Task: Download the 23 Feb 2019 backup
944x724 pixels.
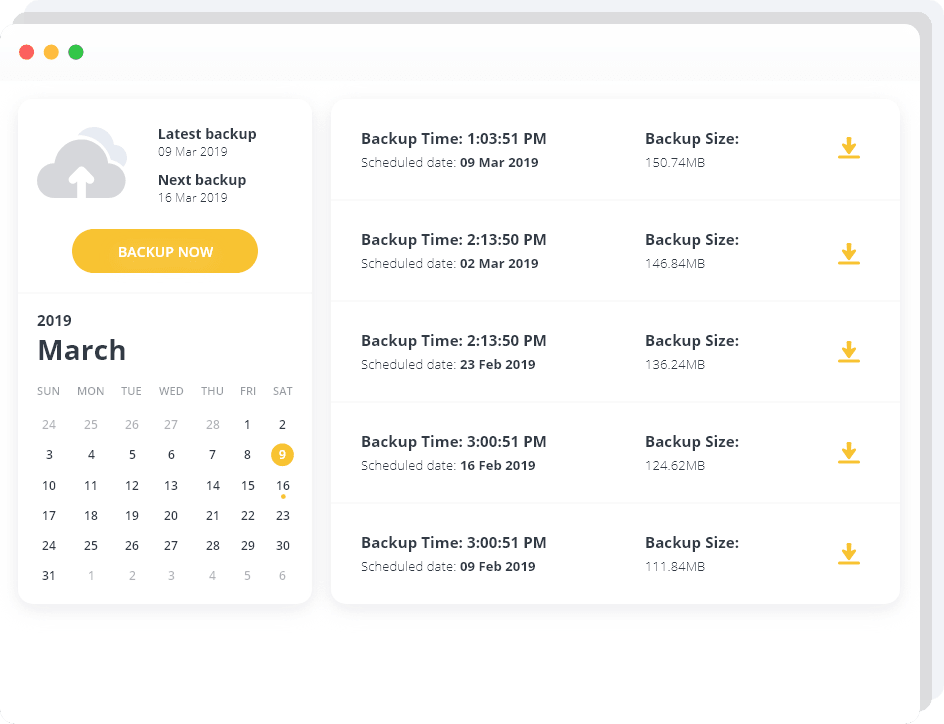Action: click(848, 352)
